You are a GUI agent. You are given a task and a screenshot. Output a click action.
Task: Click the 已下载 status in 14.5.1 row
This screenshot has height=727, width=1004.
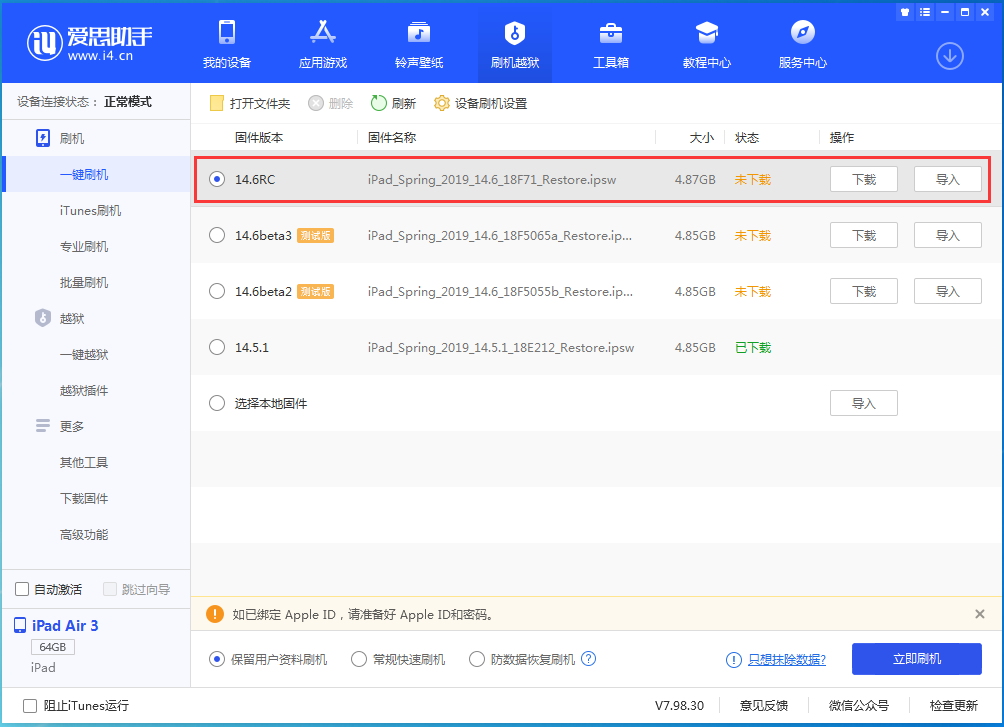(753, 347)
